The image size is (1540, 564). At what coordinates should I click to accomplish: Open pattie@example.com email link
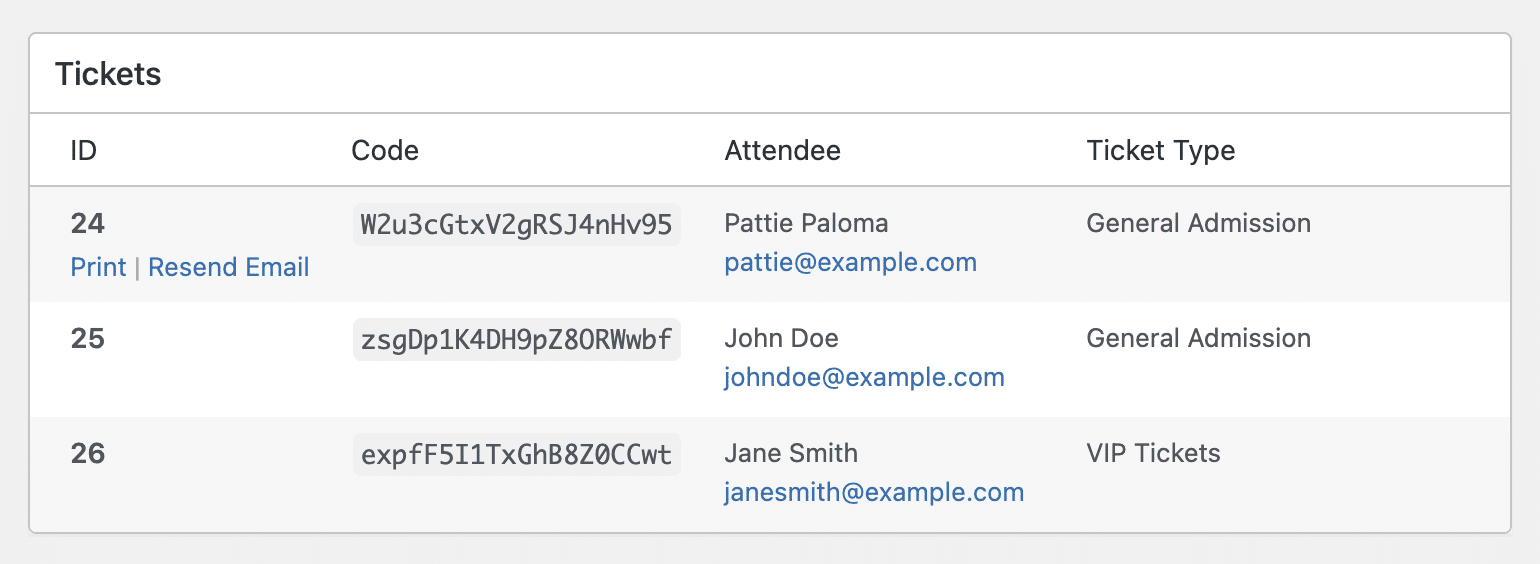[x=850, y=263]
